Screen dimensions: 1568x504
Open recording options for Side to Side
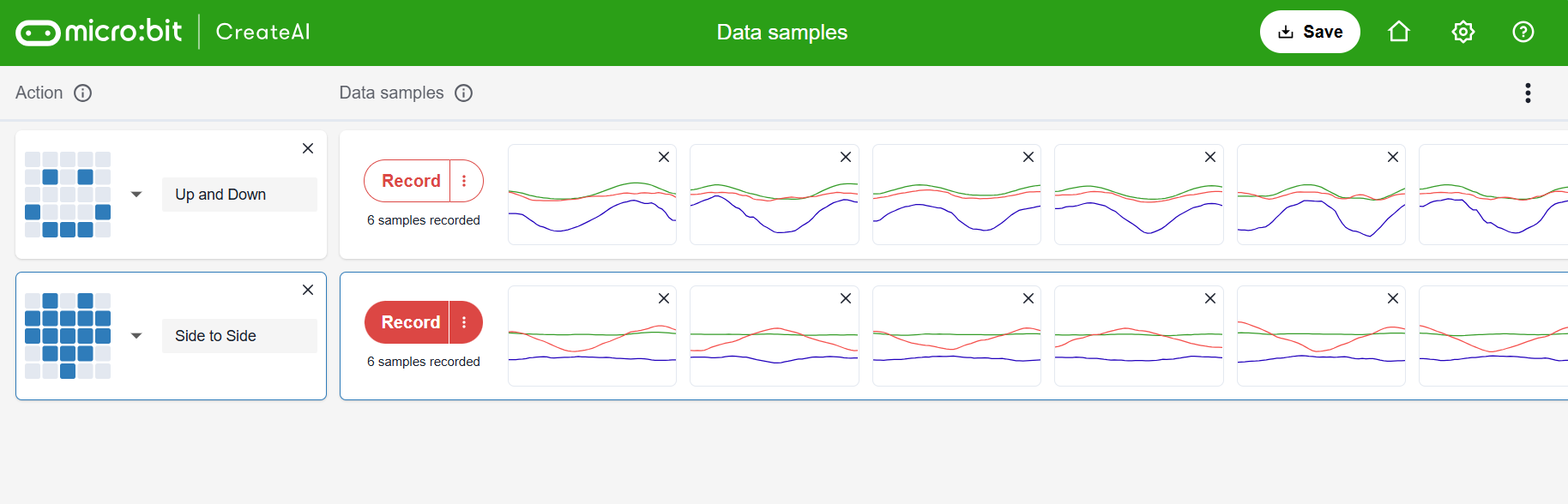(464, 322)
